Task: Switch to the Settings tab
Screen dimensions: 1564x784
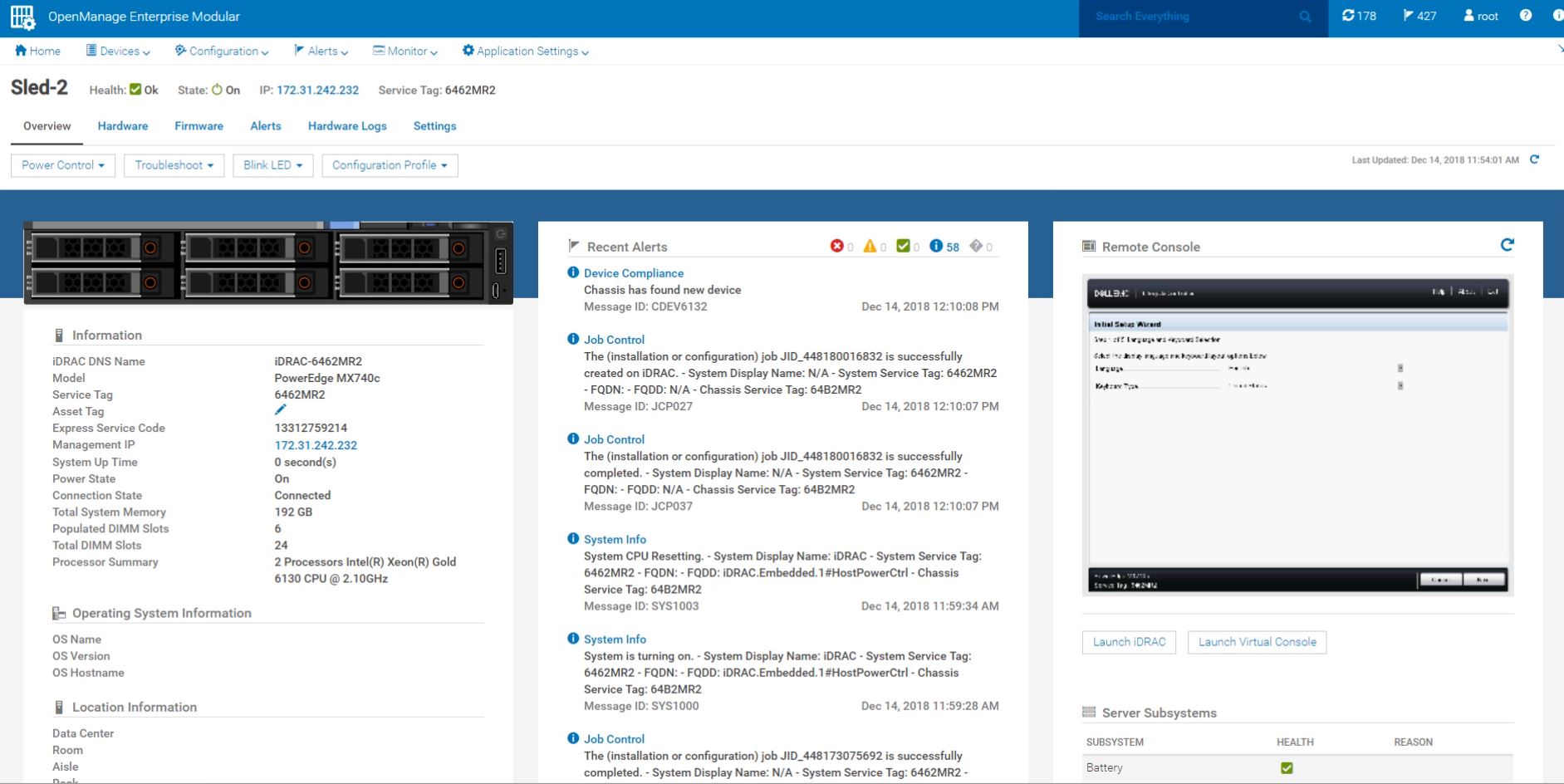Action: click(435, 126)
